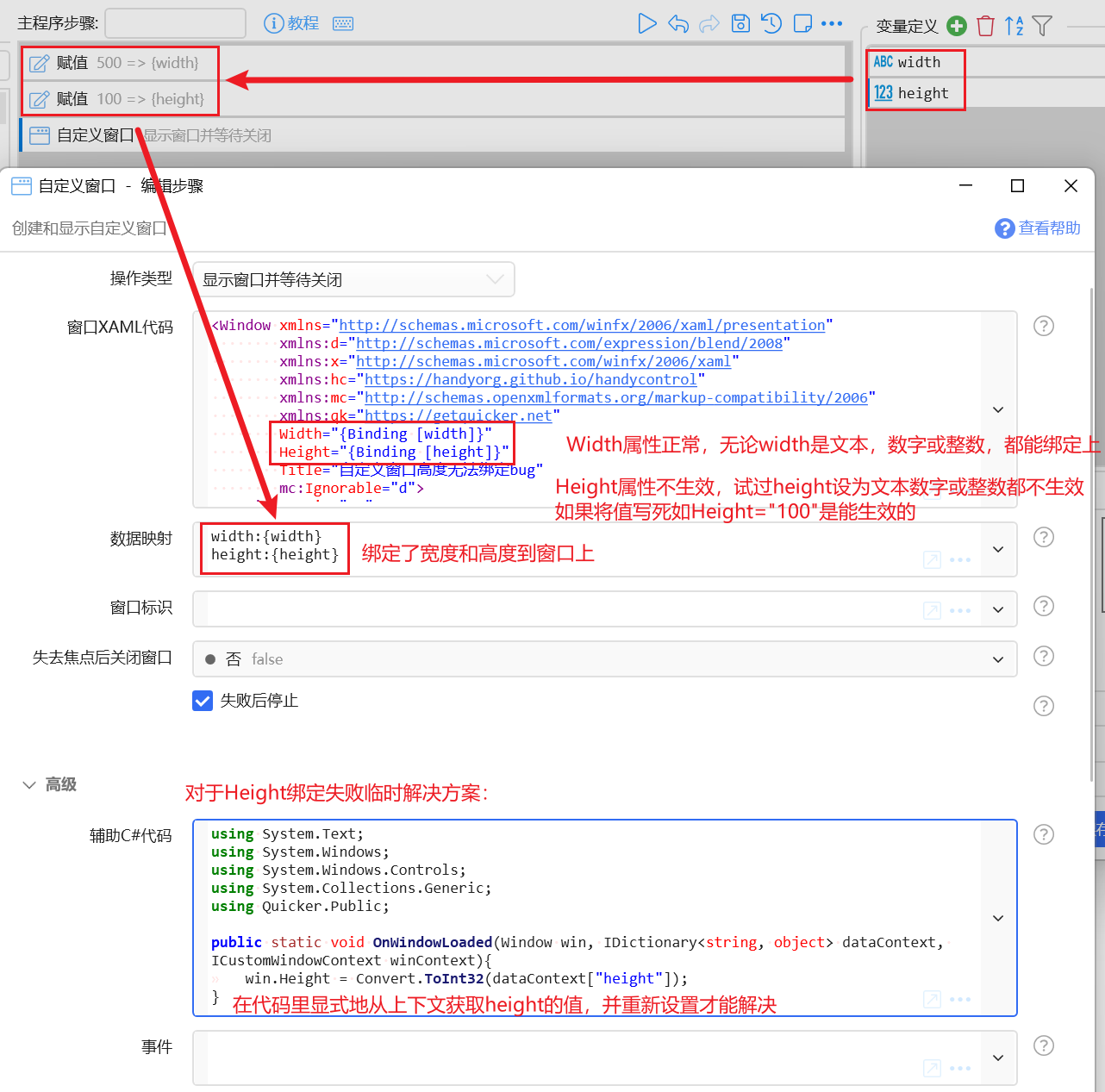
Task: Select the 自定义窗口 step in the main steps
Action: [x=431, y=135]
